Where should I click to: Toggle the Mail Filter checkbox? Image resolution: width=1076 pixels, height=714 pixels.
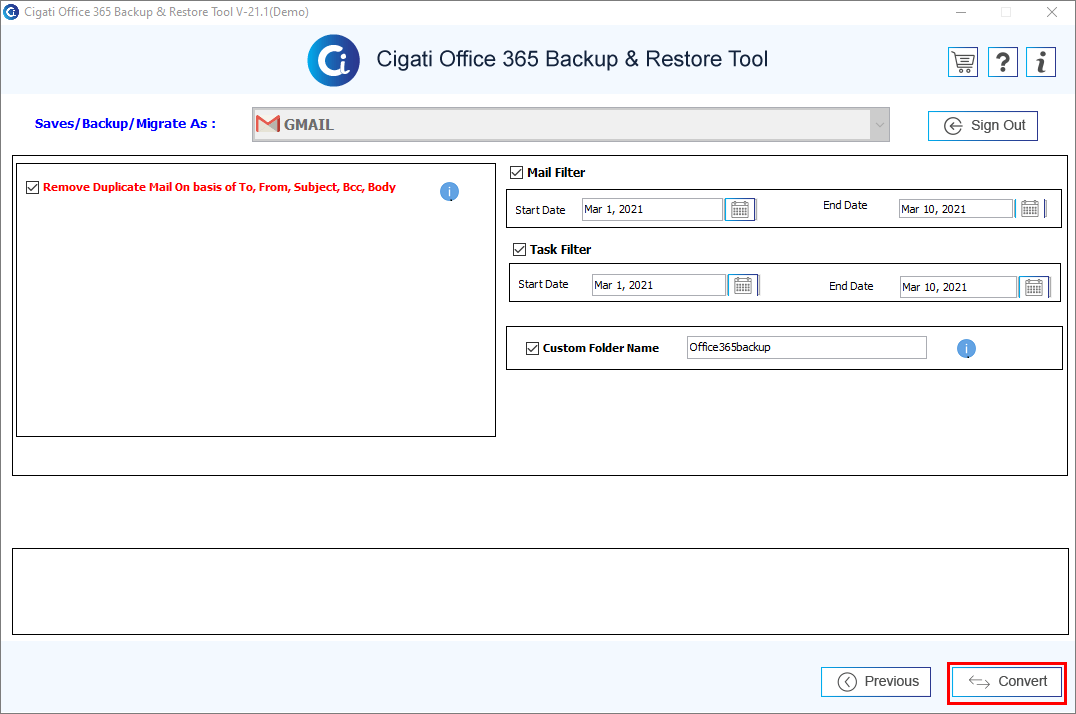click(x=517, y=172)
